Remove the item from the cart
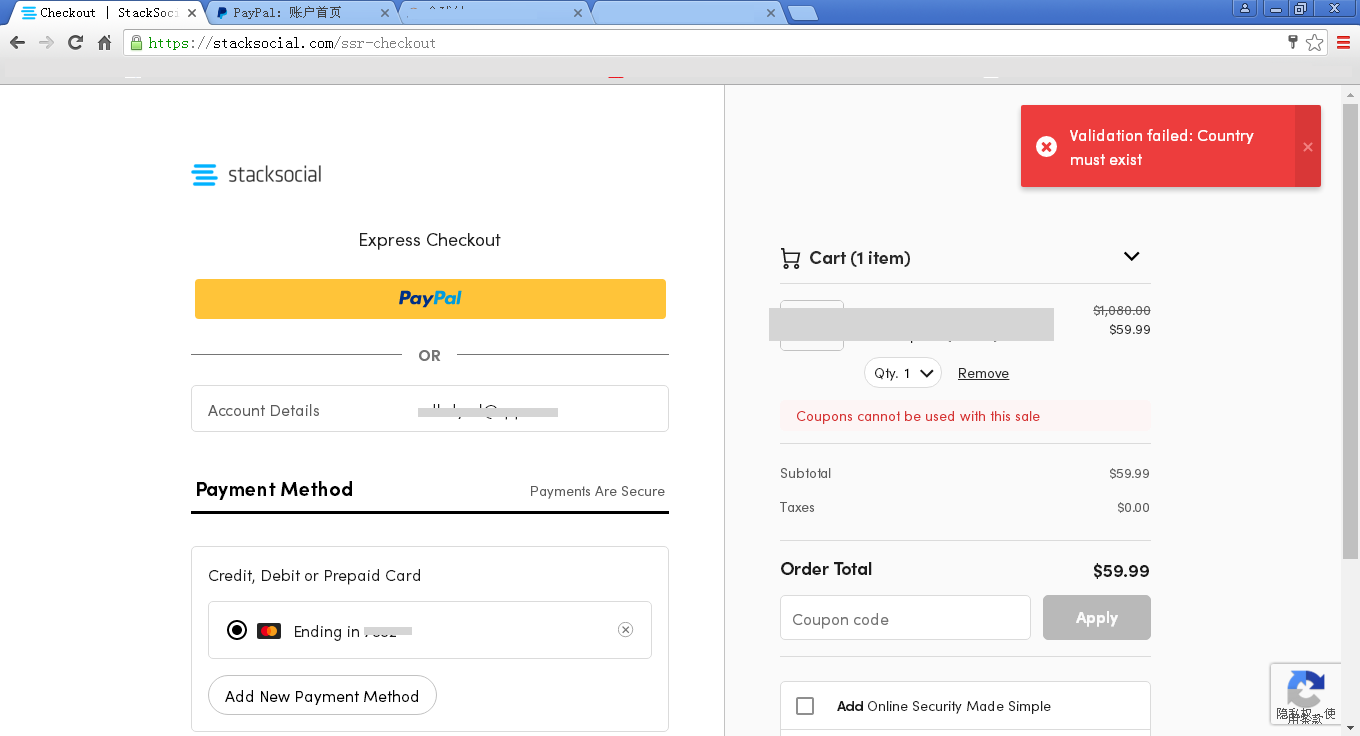The height and width of the screenshot is (736, 1360). tap(983, 373)
